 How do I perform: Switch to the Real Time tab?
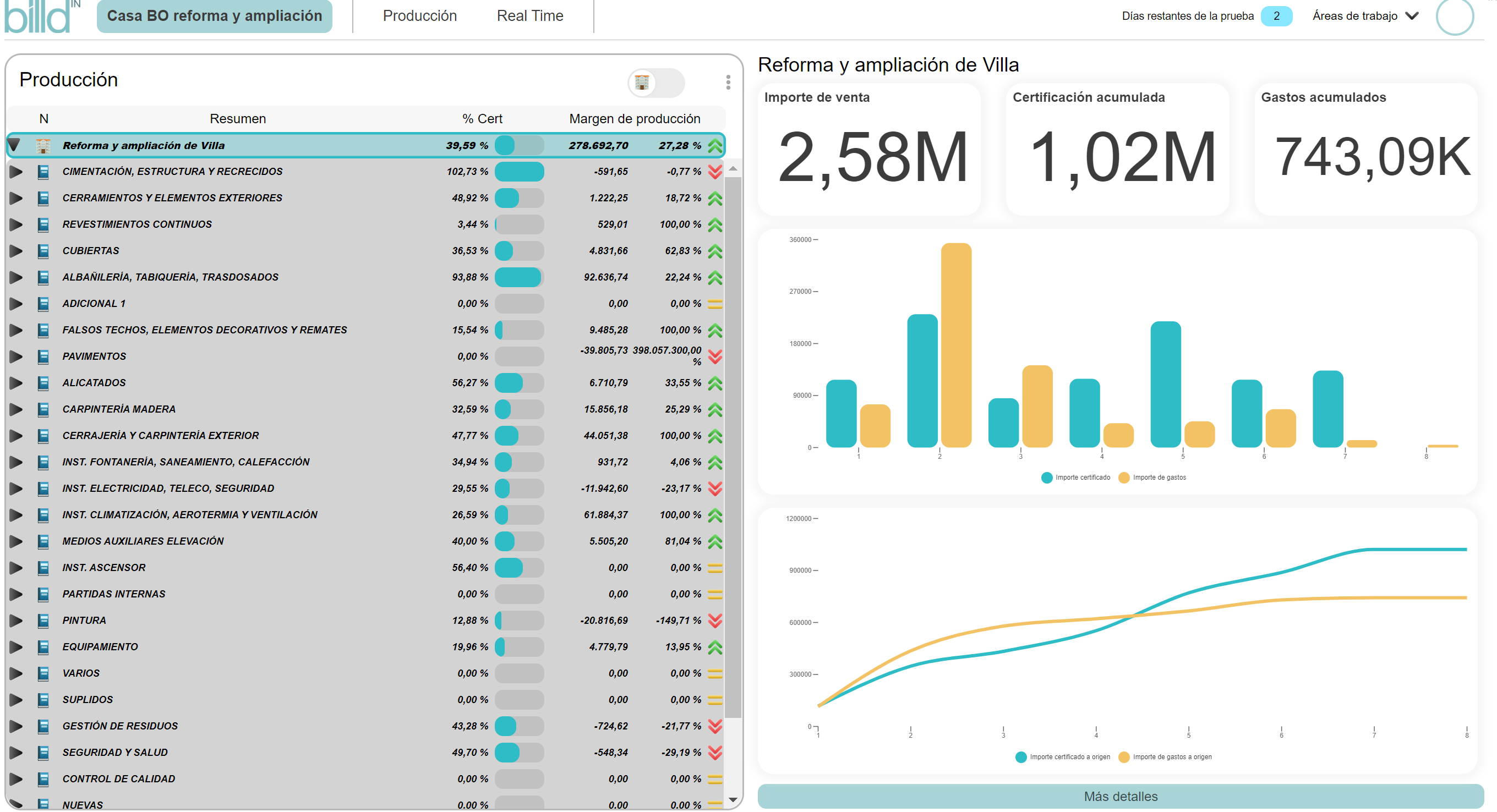pyautogui.click(x=529, y=17)
